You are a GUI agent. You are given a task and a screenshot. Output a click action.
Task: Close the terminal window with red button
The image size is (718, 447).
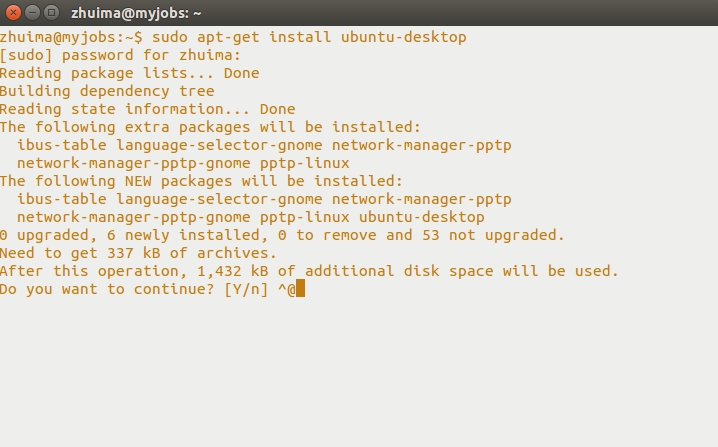(13, 12)
